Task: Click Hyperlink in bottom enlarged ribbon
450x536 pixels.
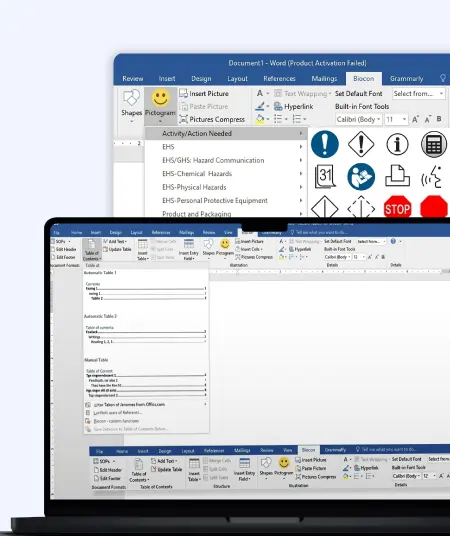Action: click(366, 468)
